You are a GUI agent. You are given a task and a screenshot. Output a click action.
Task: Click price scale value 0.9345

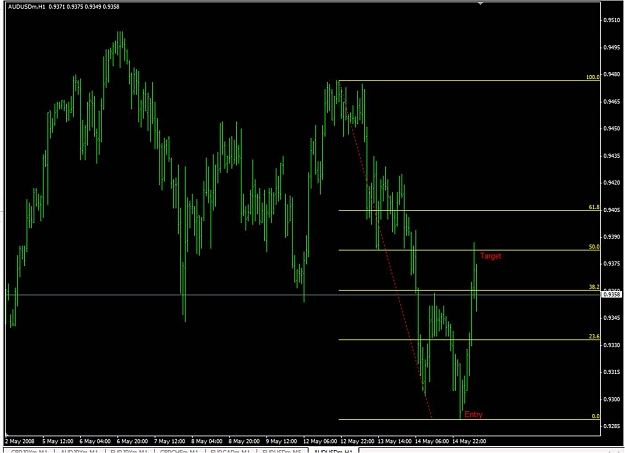pos(611,318)
